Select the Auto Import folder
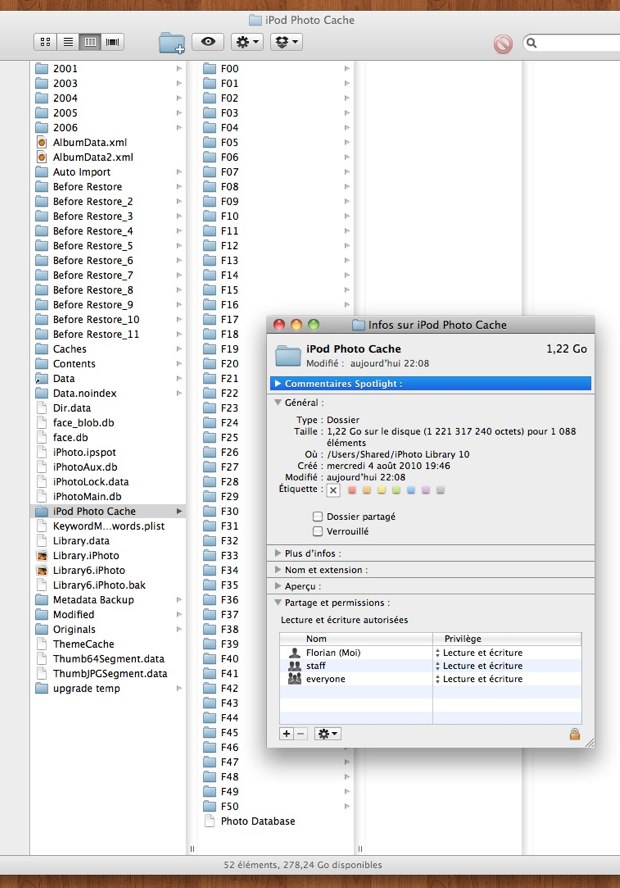620x888 pixels. pos(82,172)
